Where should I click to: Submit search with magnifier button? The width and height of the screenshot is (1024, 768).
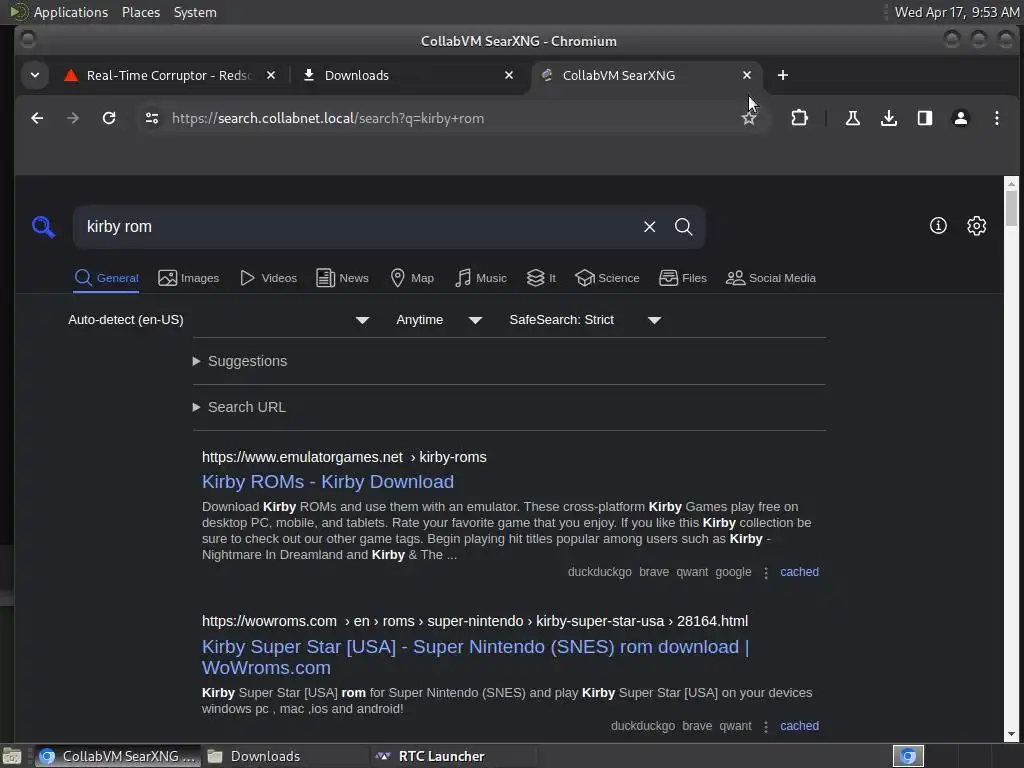pyautogui.click(x=684, y=227)
